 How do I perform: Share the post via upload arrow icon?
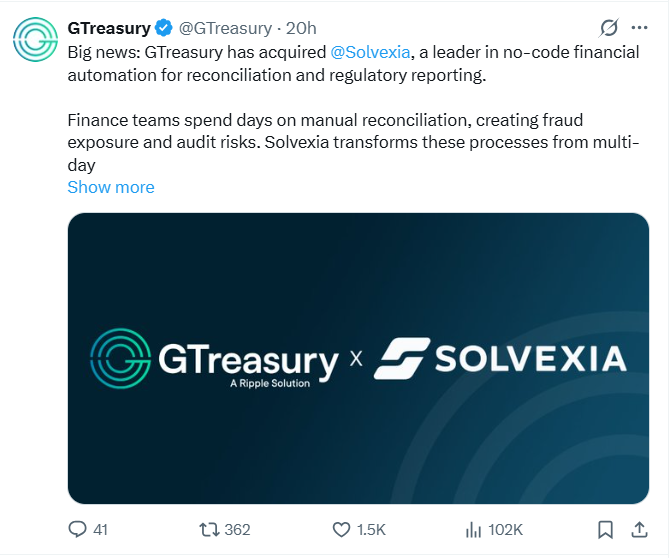(x=639, y=529)
